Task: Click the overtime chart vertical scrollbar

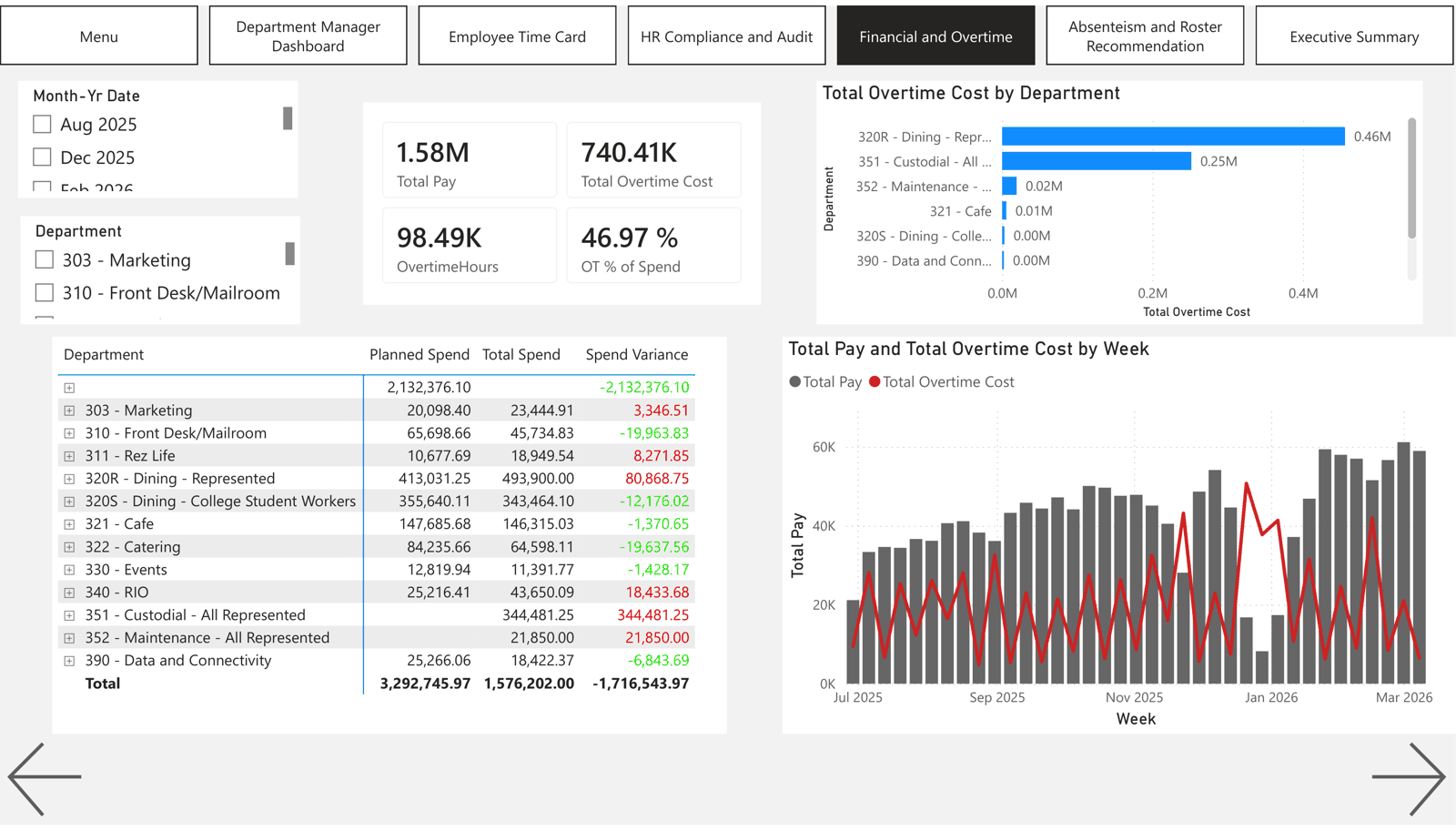Action: 1412,177
